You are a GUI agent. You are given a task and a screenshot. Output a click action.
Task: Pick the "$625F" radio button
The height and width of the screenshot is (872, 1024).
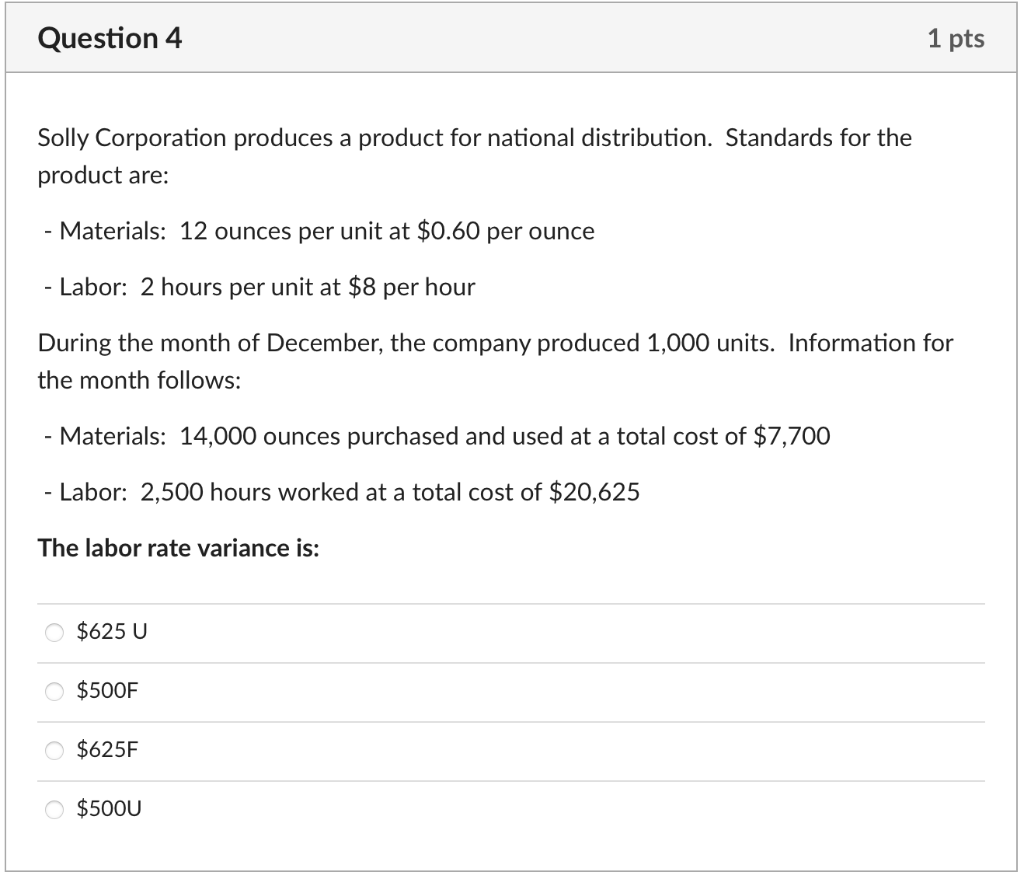[x=54, y=750]
